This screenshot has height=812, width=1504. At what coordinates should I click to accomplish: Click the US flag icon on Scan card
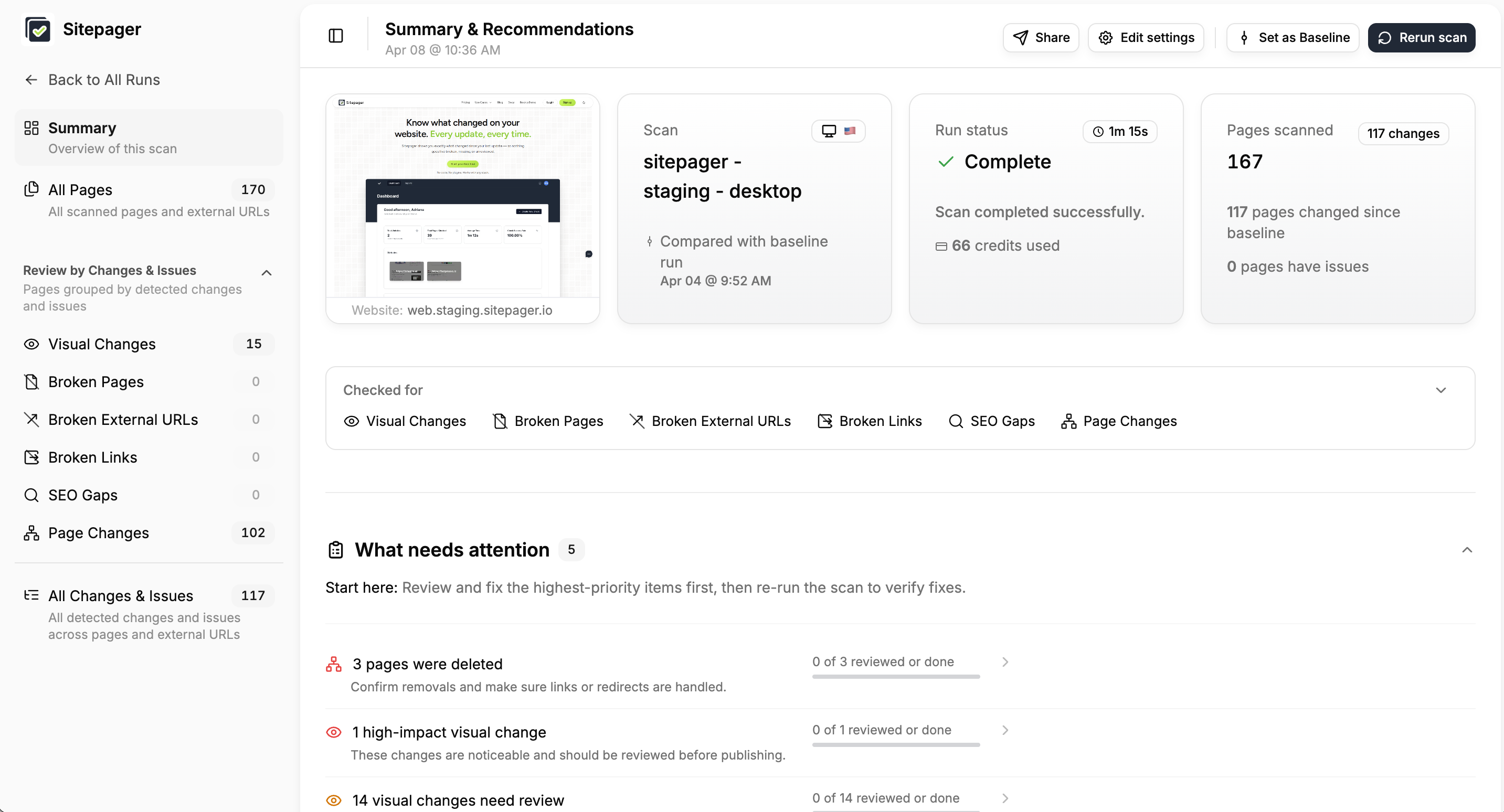[x=850, y=131]
